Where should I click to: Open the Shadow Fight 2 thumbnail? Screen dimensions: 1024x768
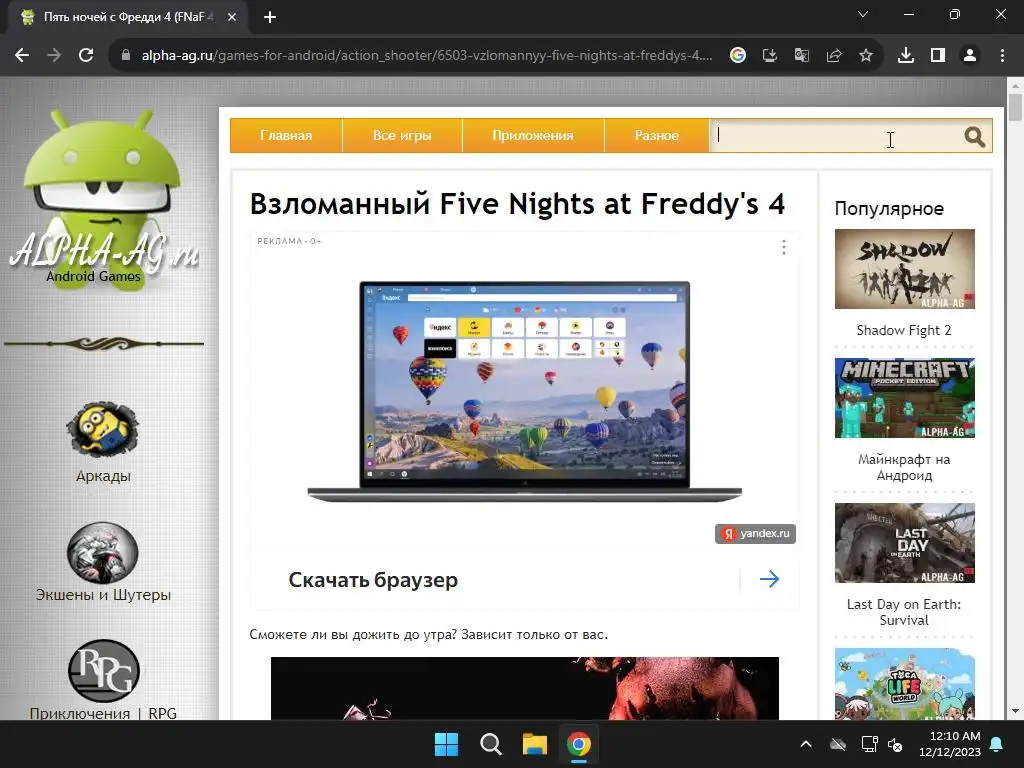[904, 268]
